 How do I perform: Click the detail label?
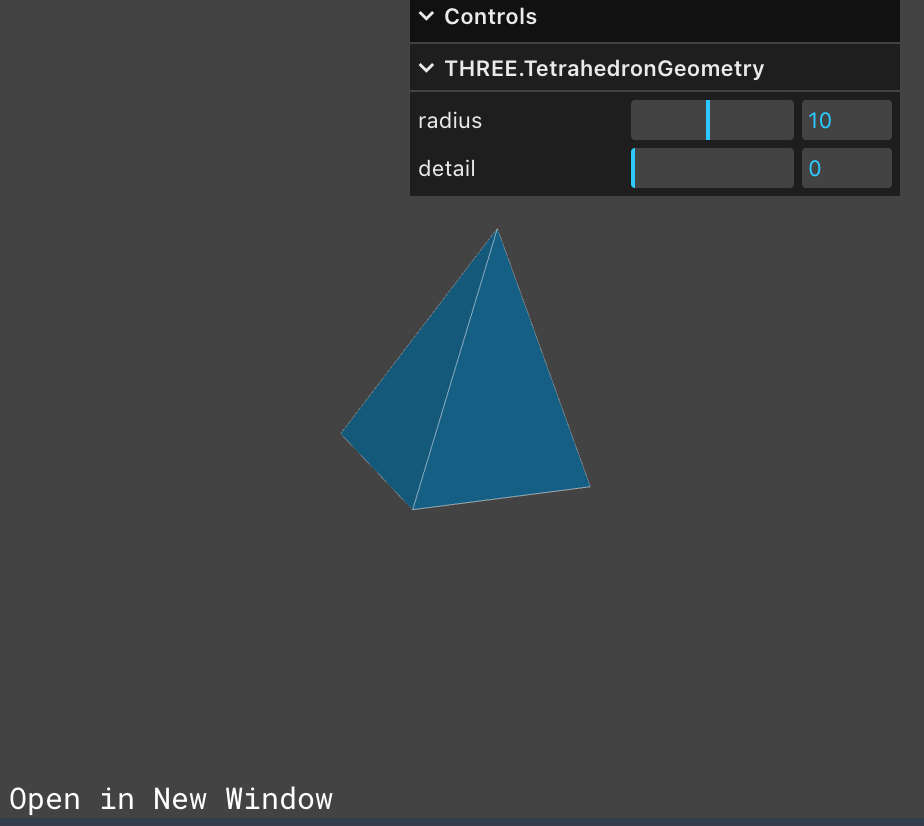pyautogui.click(x=447, y=169)
